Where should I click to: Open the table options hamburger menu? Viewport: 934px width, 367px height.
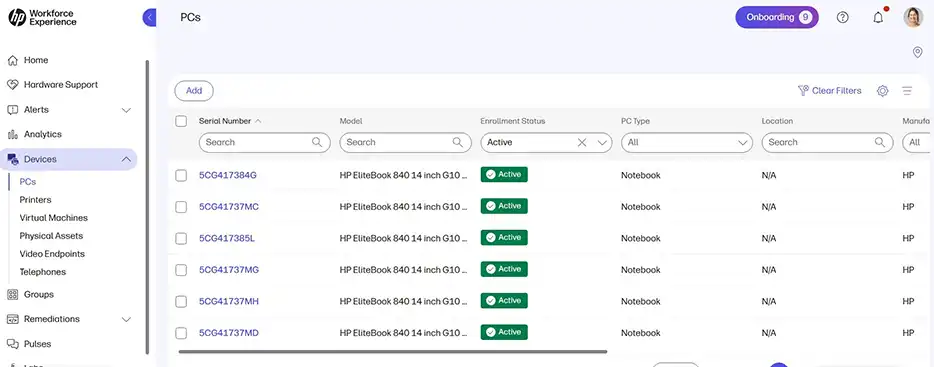pyautogui.click(x=907, y=91)
